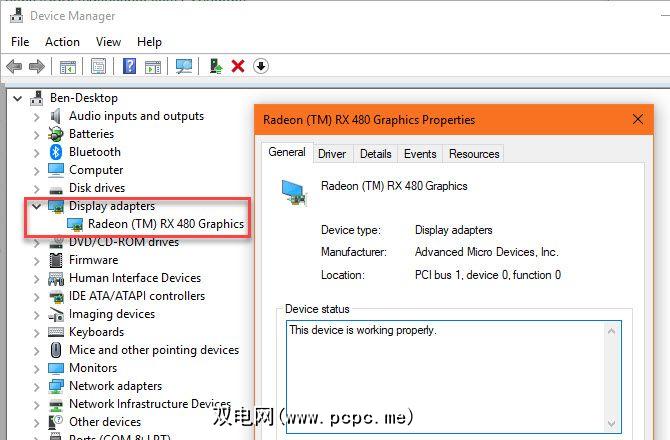Viewport: 670px width, 440px height.
Task: Click the Bluetooth category icon
Action: coord(56,152)
